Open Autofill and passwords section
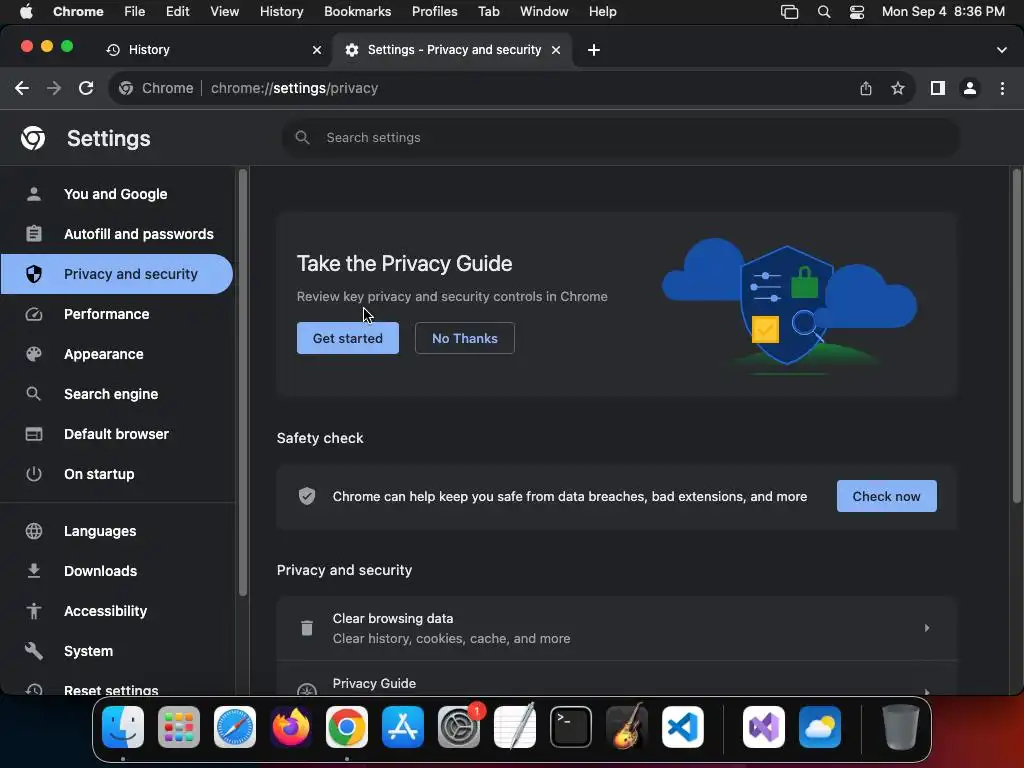Viewport: 1024px width, 768px height. [x=116, y=234]
